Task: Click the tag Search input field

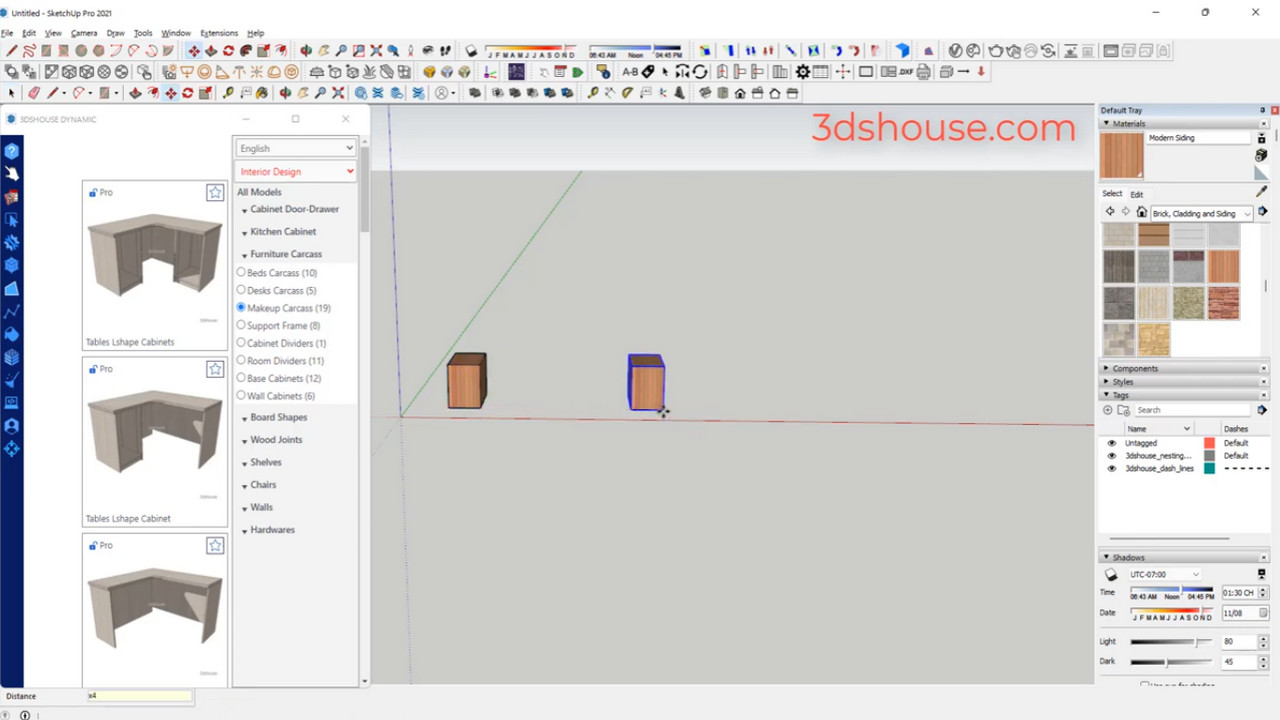Action: pyautogui.click(x=1193, y=410)
